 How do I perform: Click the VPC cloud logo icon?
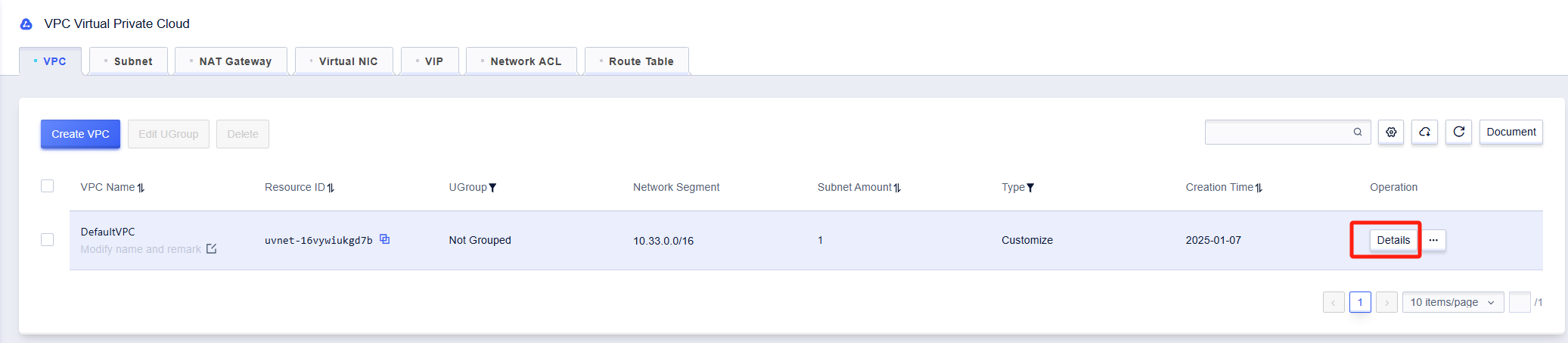click(26, 24)
